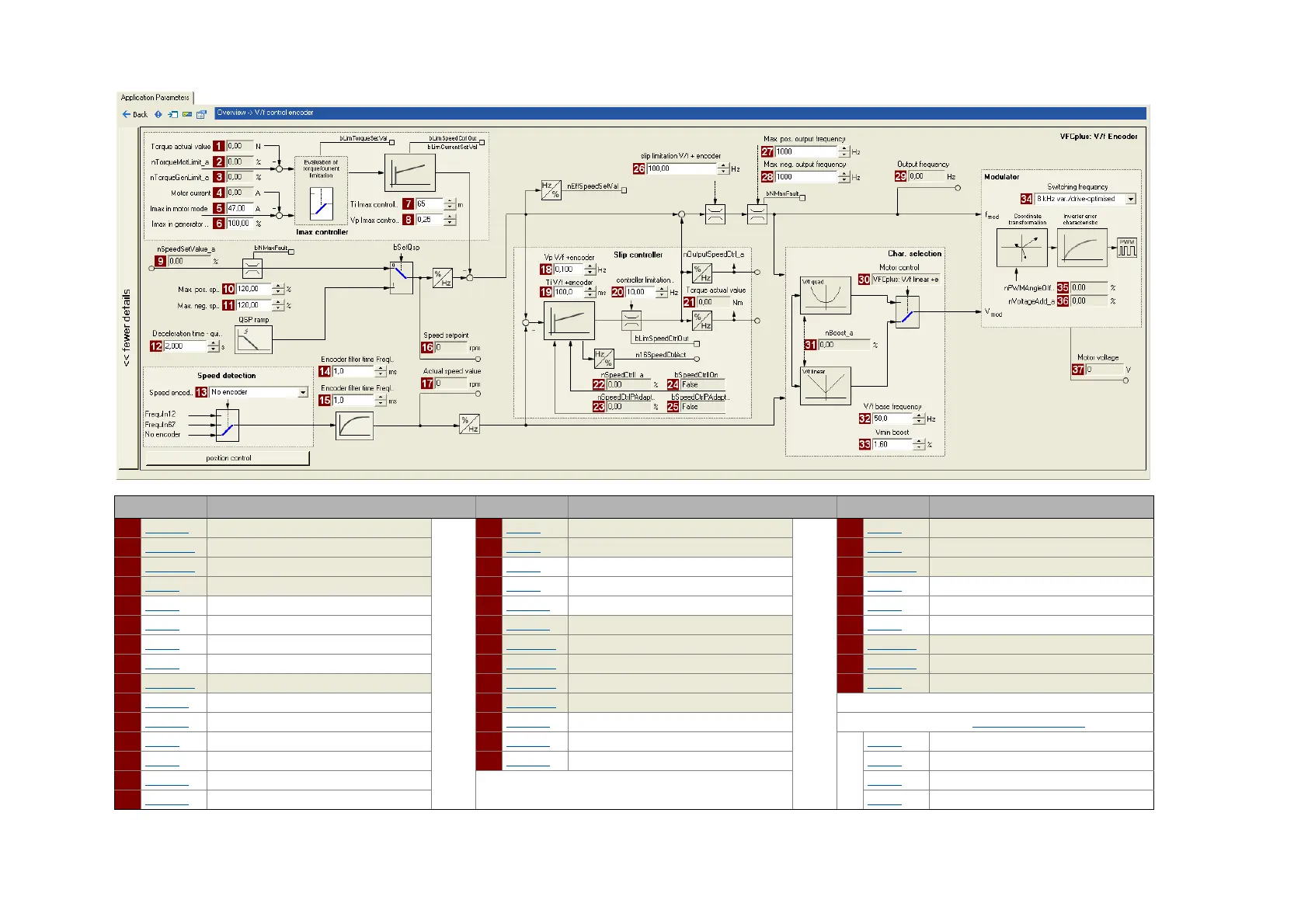Click the Hz/% converter beside nEffSpeedSetVal
The width and height of the screenshot is (1308, 924).
click(x=551, y=190)
